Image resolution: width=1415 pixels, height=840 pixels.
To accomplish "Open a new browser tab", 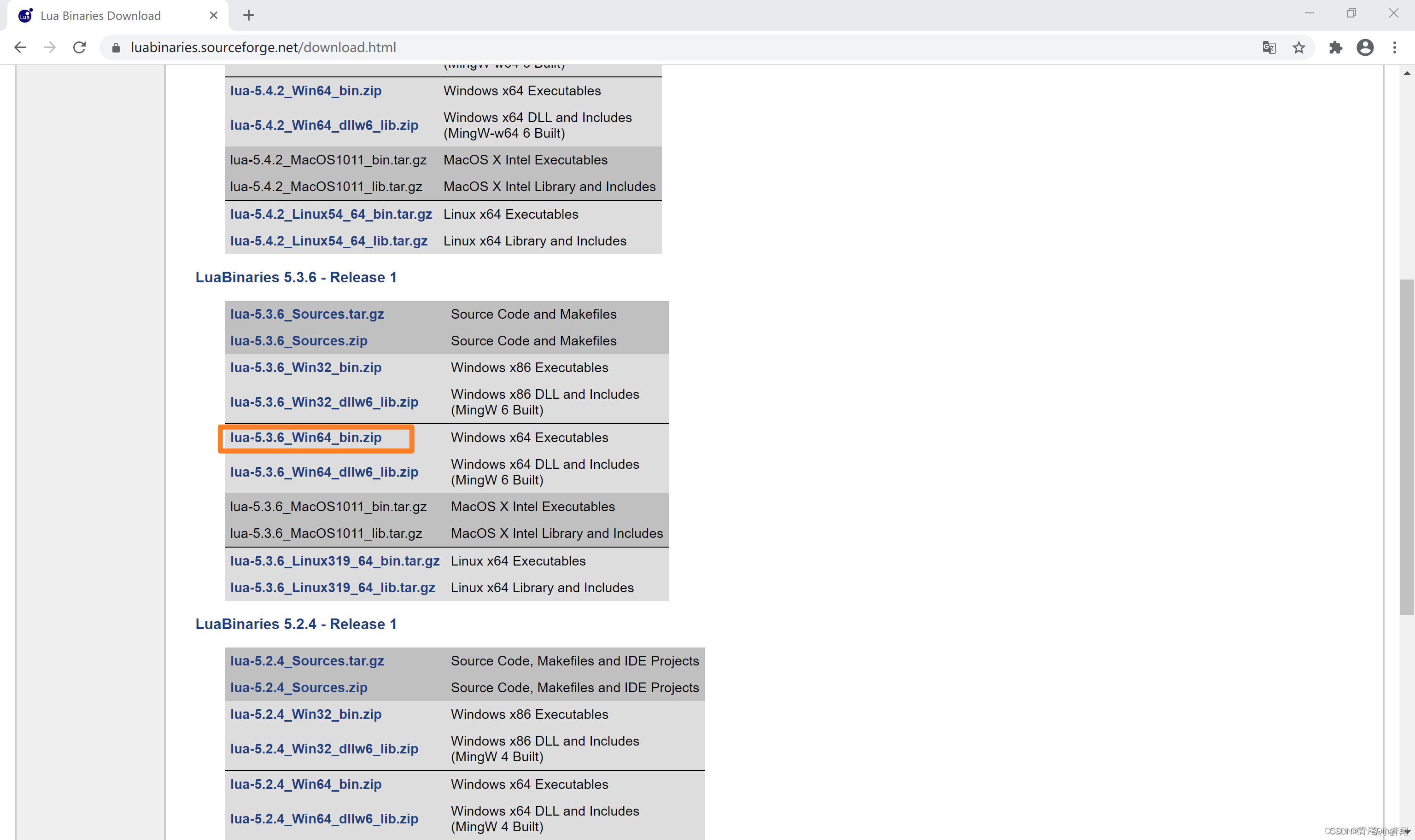I will (x=248, y=15).
